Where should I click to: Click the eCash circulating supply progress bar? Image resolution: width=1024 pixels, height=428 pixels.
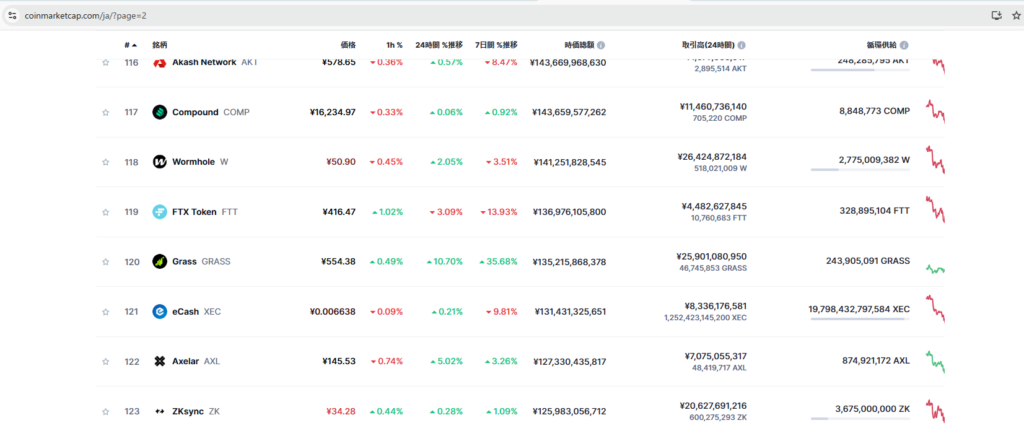pos(860,320)
